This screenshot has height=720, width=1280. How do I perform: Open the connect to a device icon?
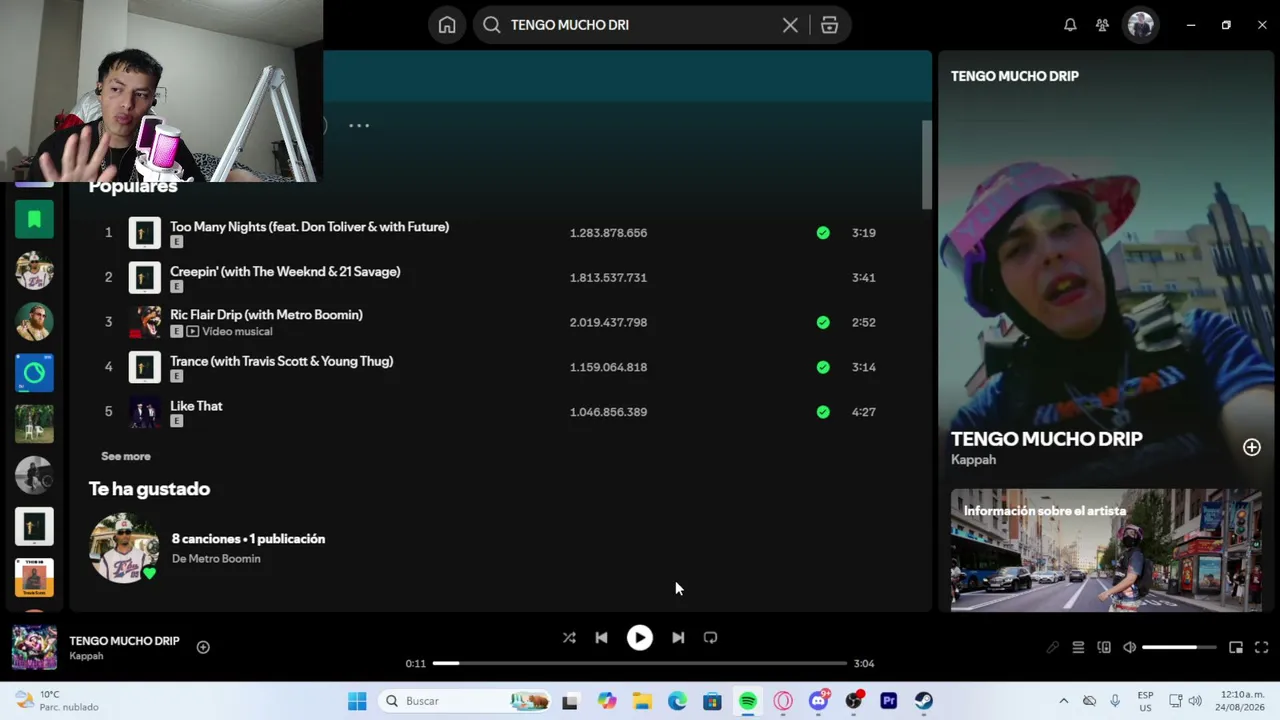[1104, 647]
